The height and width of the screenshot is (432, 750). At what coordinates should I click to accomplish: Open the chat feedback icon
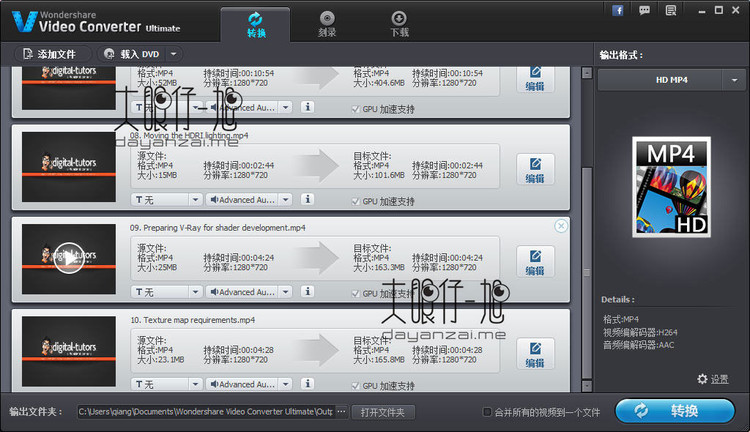[644, 10]
